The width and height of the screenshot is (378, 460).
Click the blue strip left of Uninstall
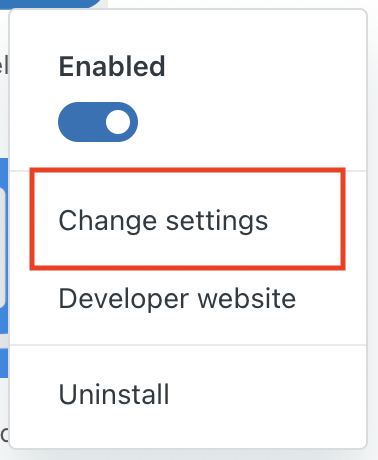click(4, 363)
